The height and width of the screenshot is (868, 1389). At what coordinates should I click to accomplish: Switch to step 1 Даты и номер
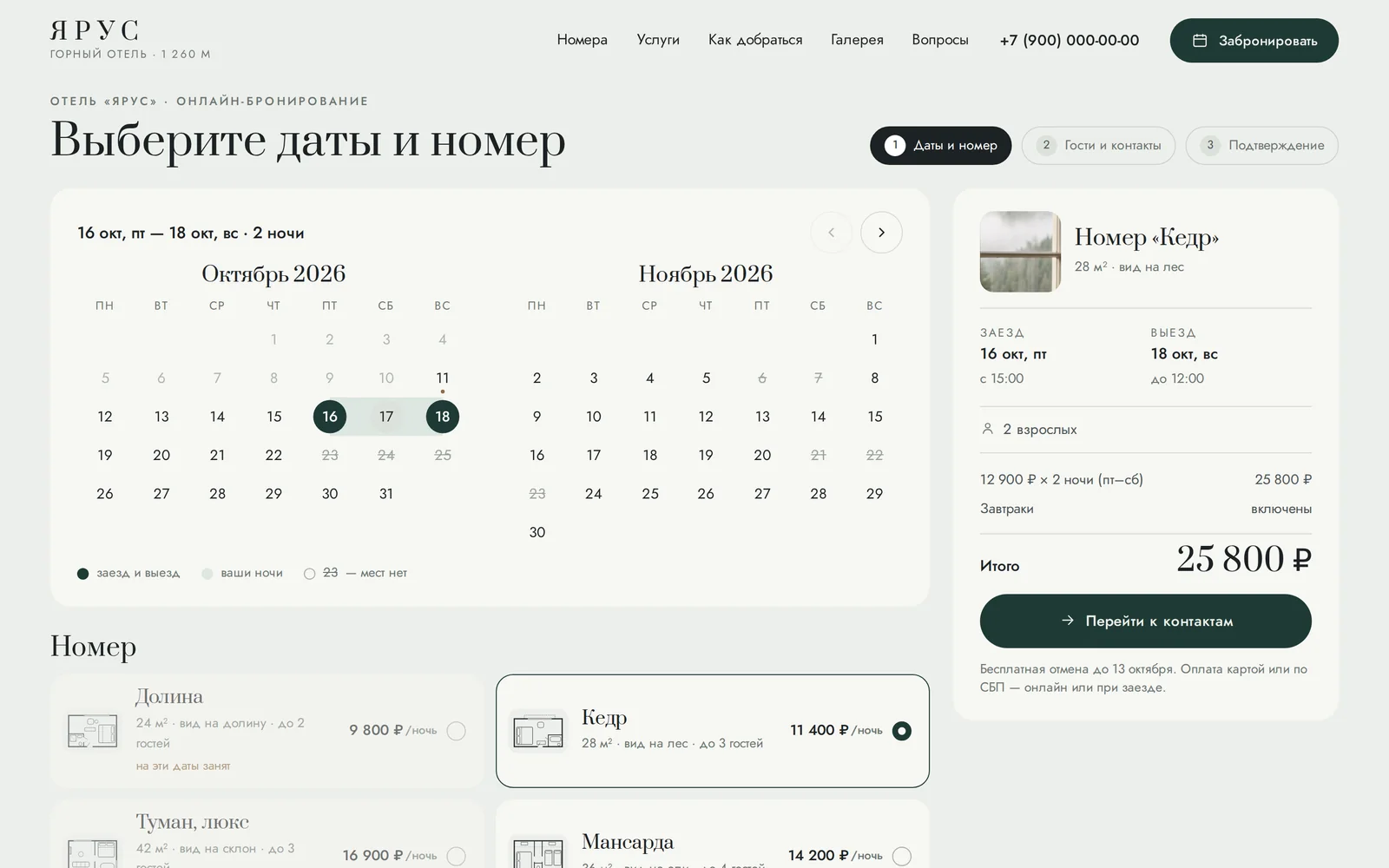941,146
